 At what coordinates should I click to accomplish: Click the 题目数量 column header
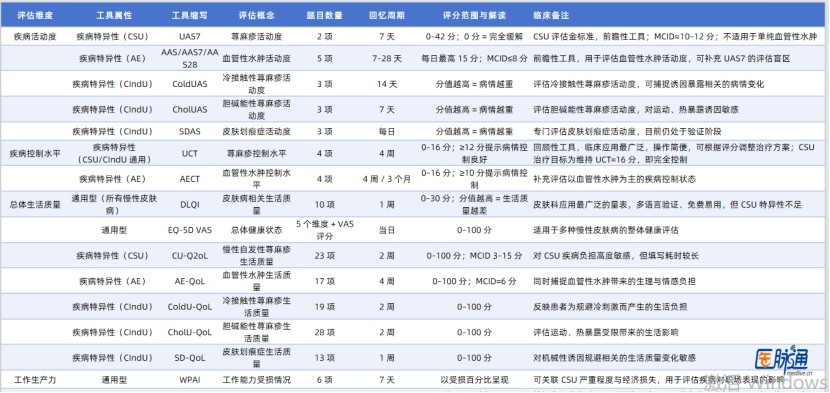324,15
